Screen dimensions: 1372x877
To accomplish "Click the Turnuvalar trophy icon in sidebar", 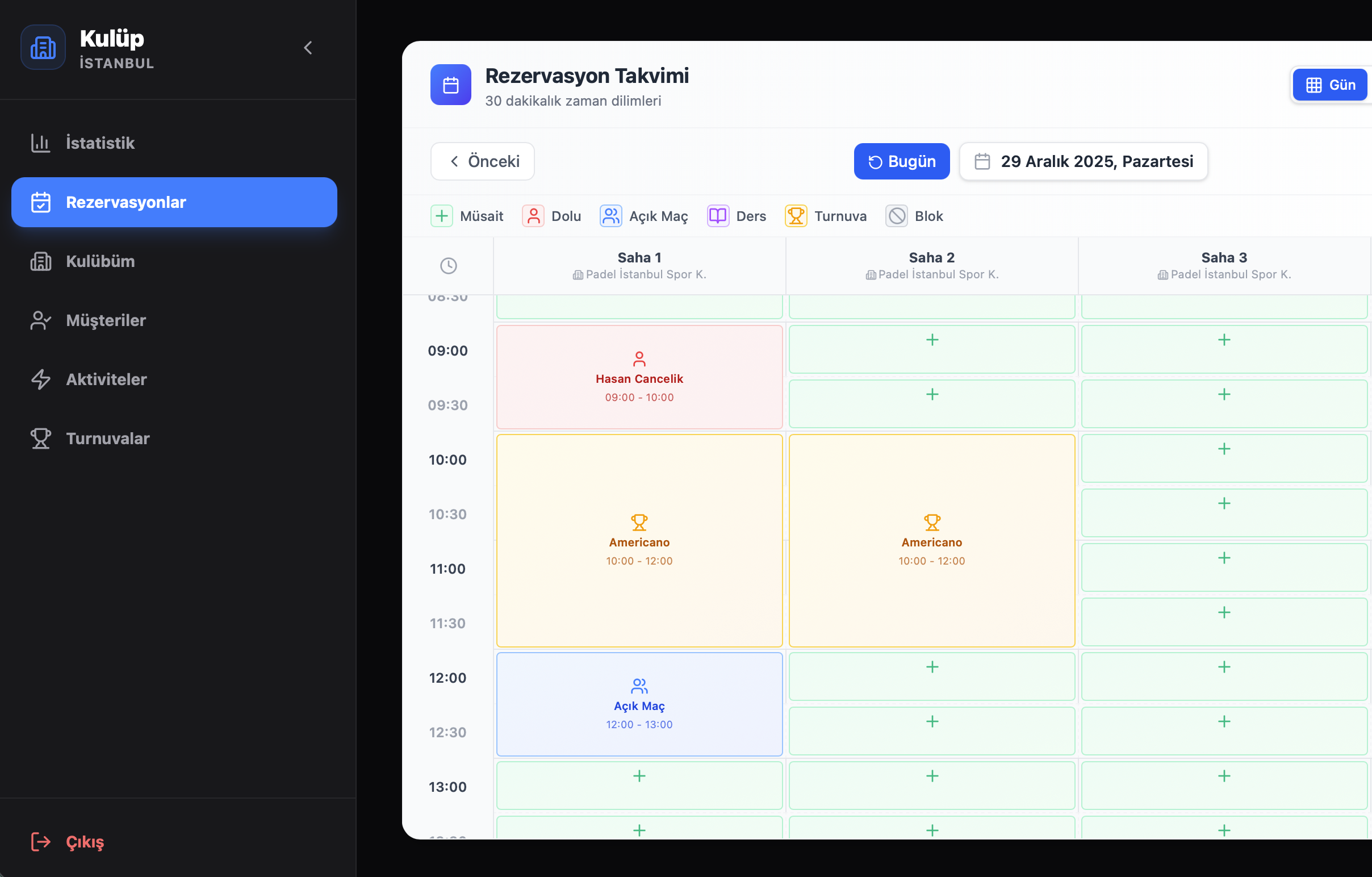I will click(x=40, y=439).
